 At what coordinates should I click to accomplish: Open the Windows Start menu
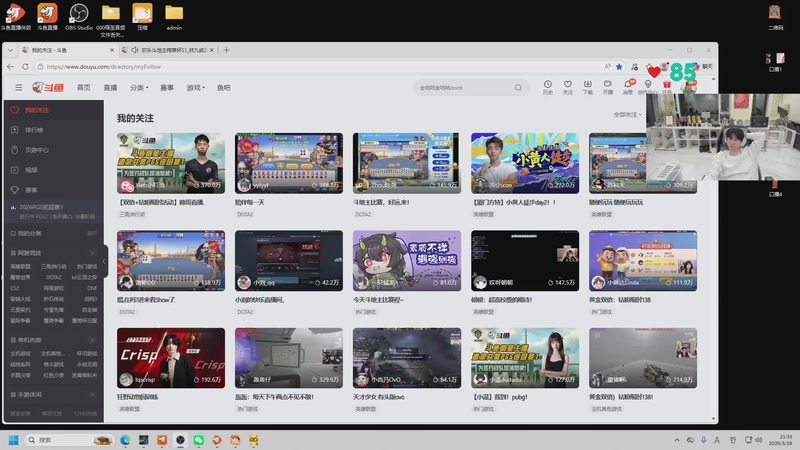tap(14, 440)
